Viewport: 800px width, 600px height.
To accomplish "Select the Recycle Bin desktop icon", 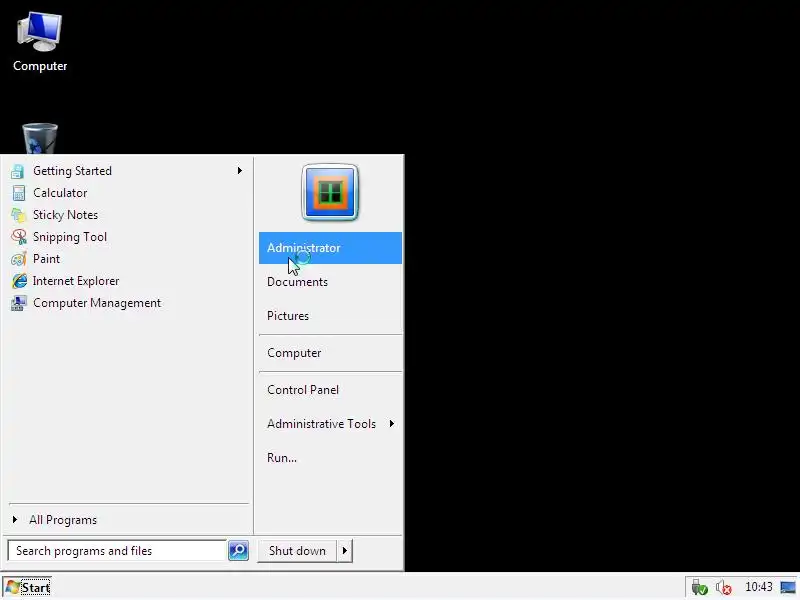I will [40, 138].
